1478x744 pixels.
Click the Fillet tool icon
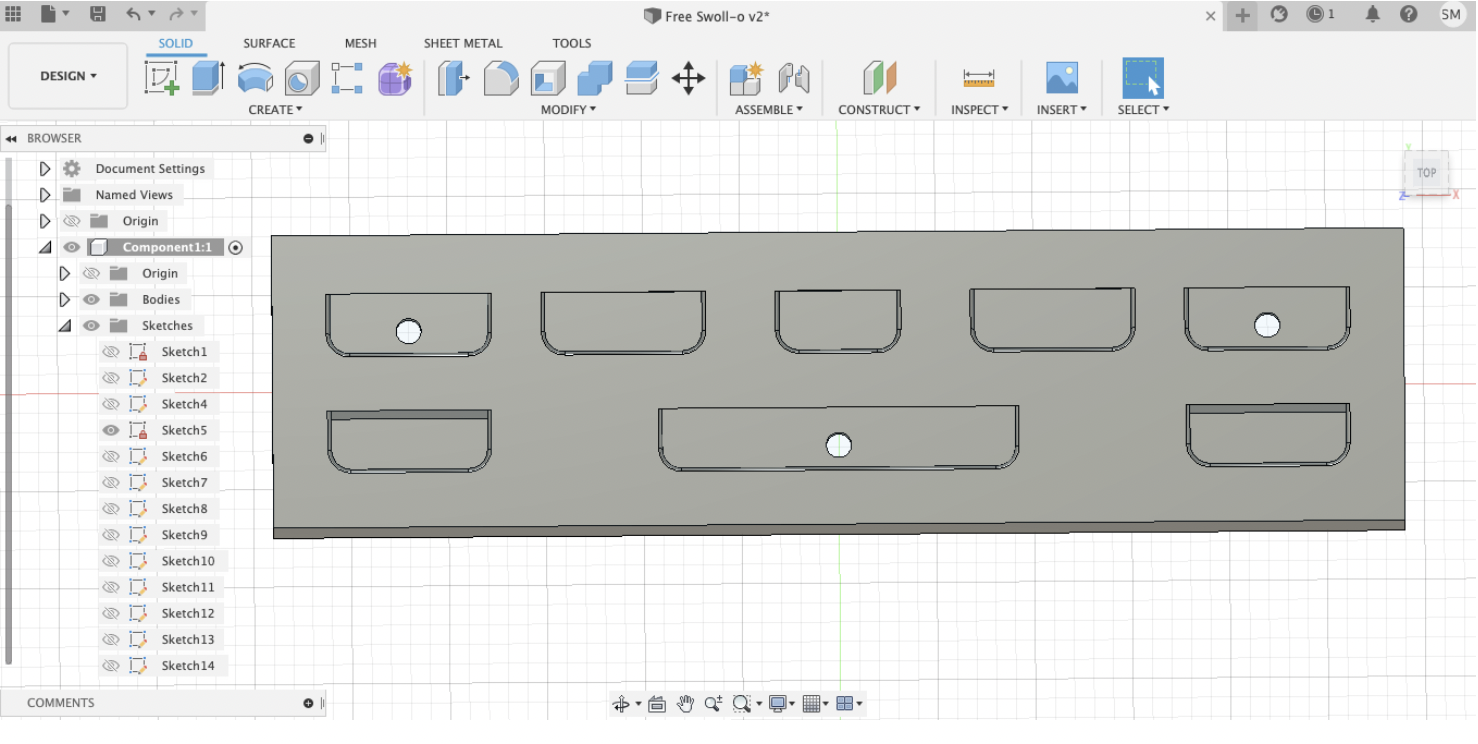[501, 78]
